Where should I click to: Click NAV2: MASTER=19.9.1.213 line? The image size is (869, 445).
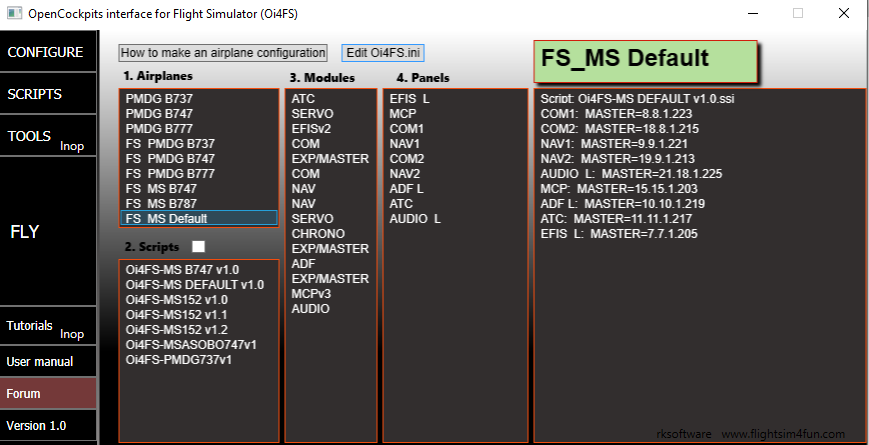click(617, 158)
